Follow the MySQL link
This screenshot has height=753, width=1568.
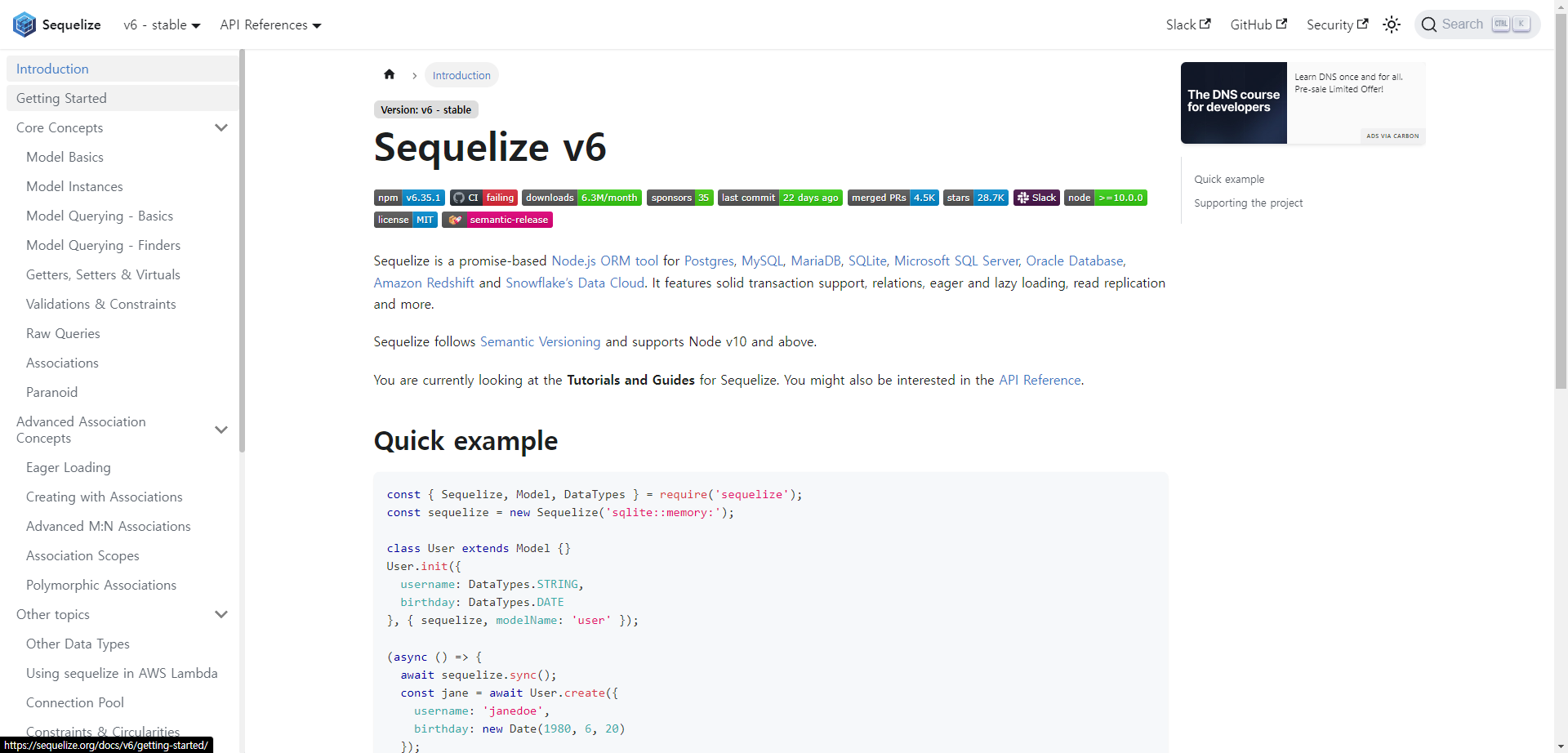[x=762, y=261]
